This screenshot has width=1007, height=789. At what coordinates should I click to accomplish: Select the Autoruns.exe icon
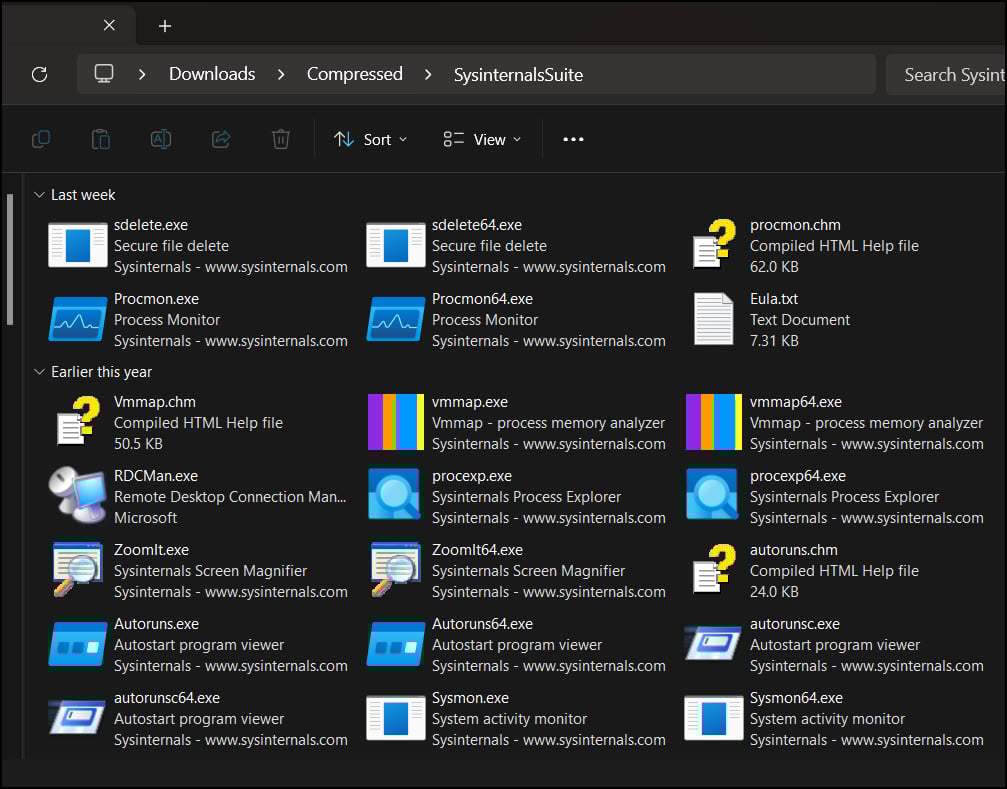[x=78, y=644]
